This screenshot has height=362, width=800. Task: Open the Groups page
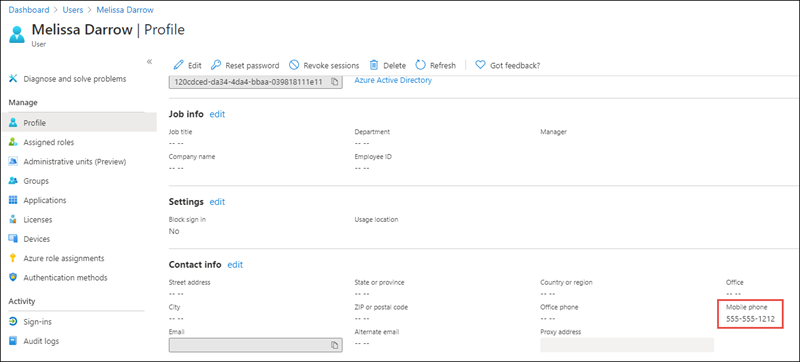pyautogui.click(x=36, y=181)
